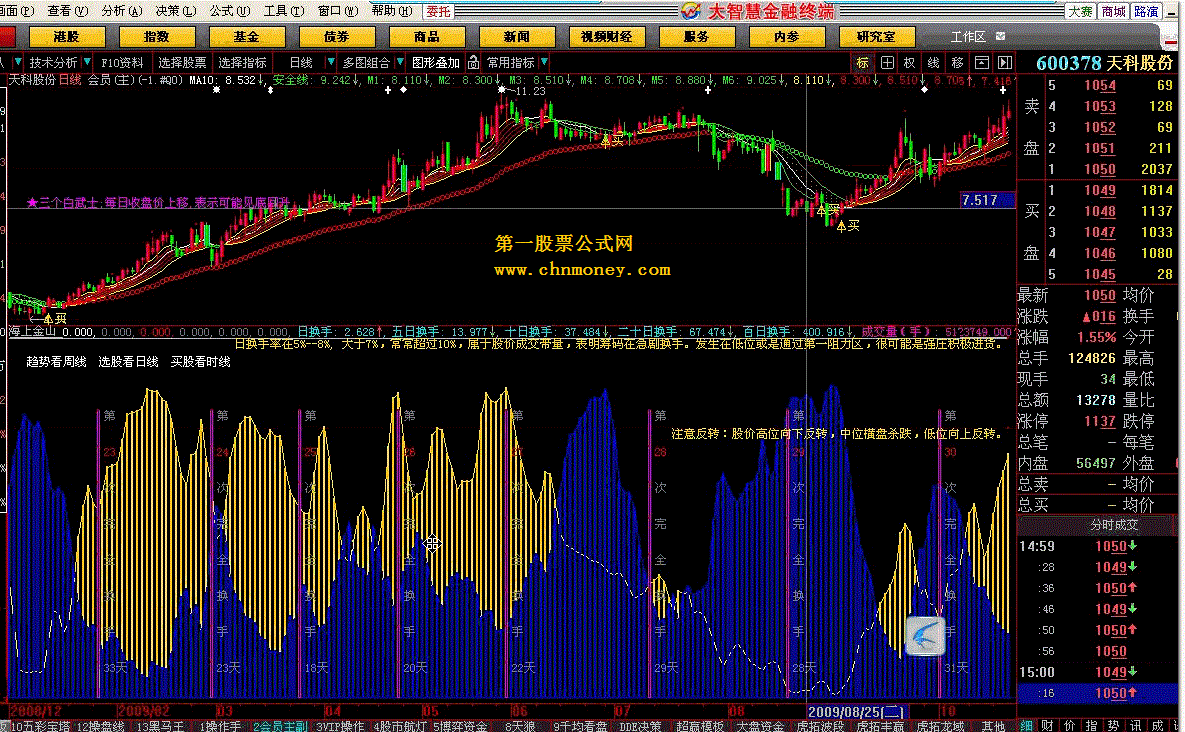
Task: Expand the 多图组合 dropdown arrow
Action: pyautogui.click(x=400, y=62)
